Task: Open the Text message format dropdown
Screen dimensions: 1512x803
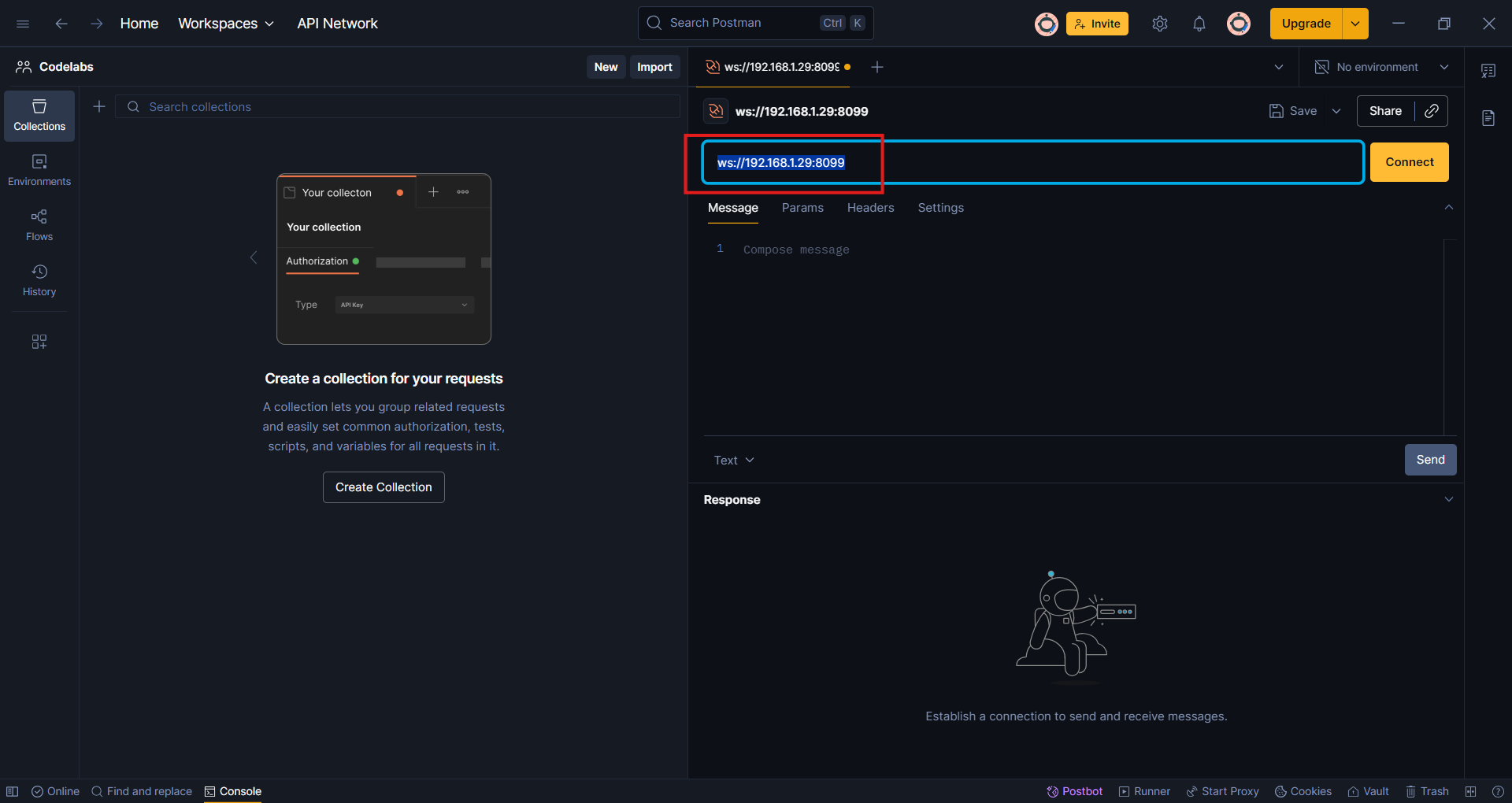Action: pos(734,461)
